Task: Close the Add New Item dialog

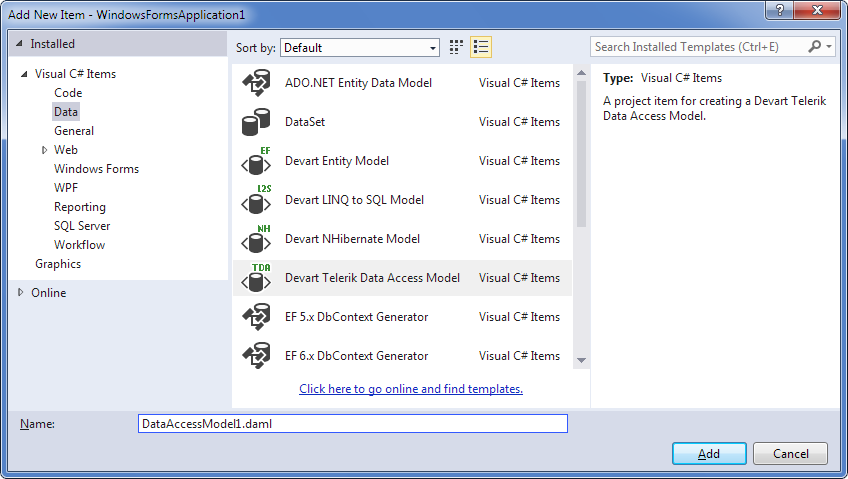Action: 818,10
